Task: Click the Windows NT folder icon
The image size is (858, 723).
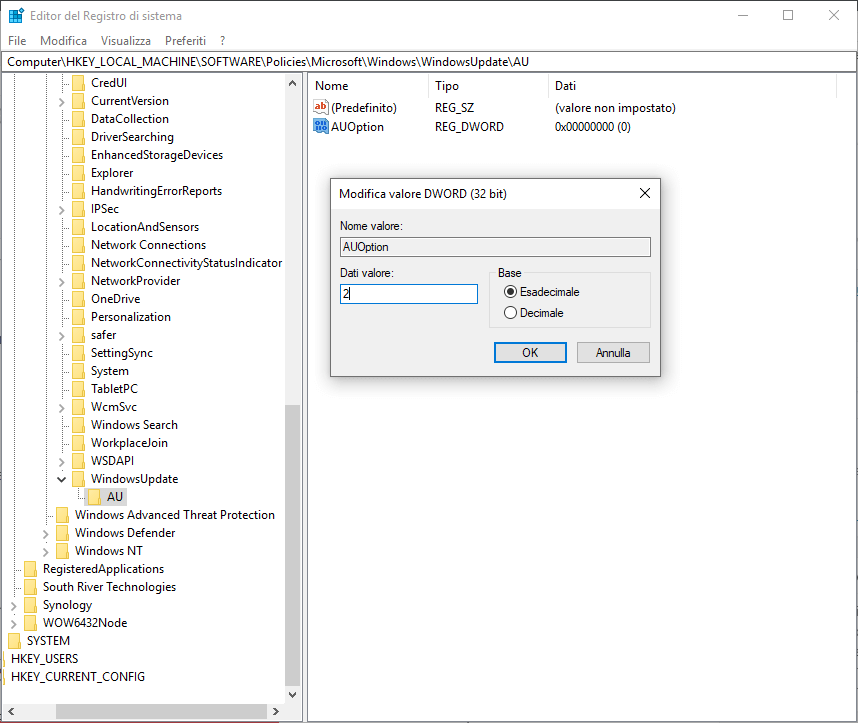Action: click(63, 551)
